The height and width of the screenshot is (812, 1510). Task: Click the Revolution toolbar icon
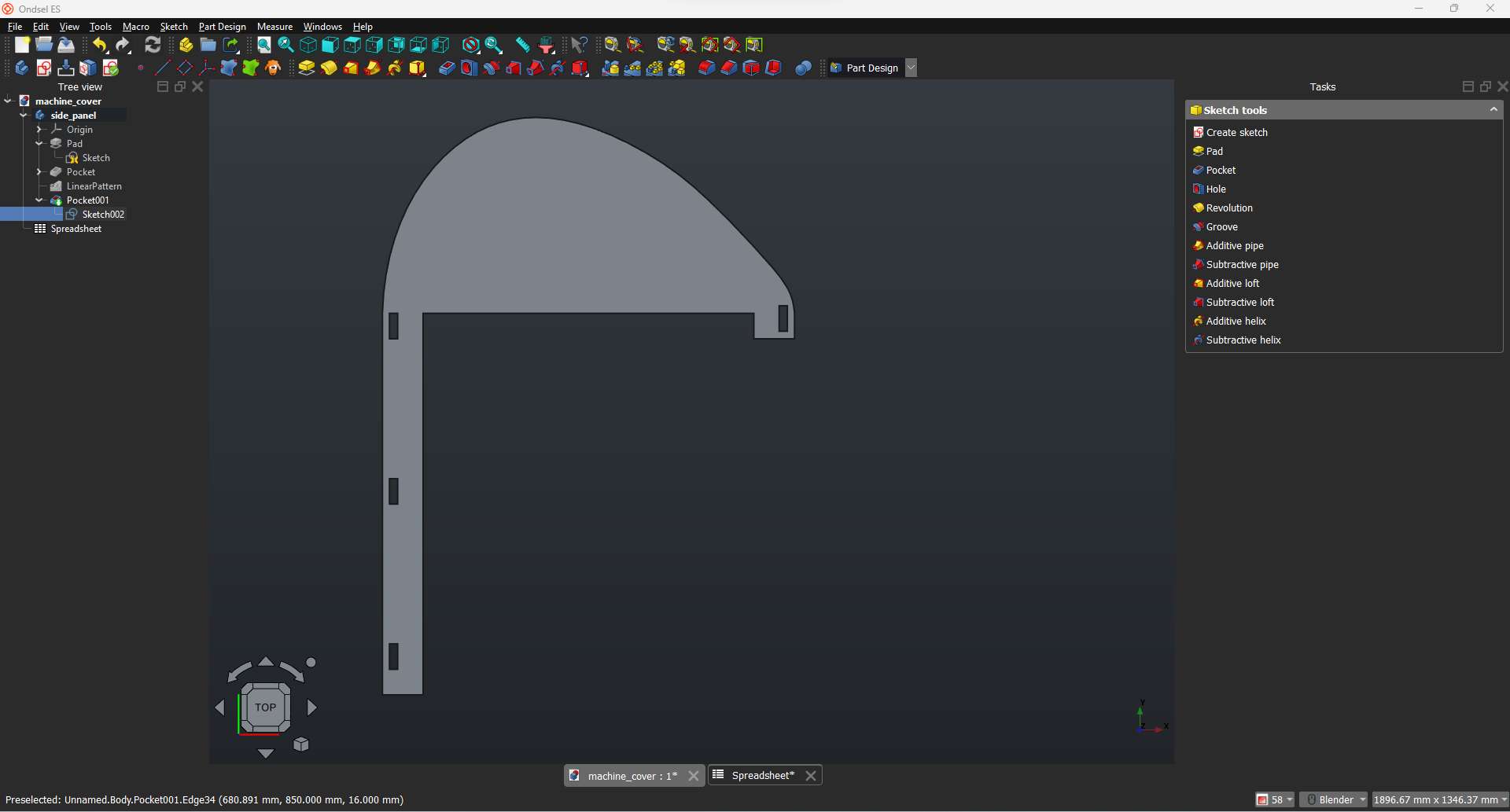click(x=329, y=68)
